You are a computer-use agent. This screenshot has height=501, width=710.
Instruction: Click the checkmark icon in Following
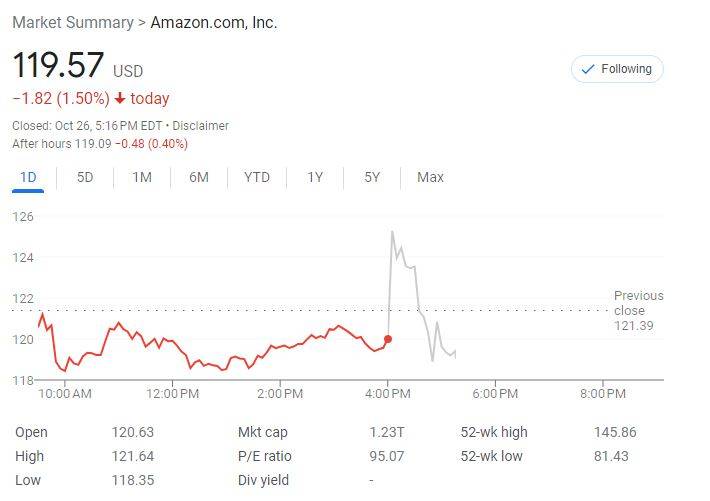587,69
